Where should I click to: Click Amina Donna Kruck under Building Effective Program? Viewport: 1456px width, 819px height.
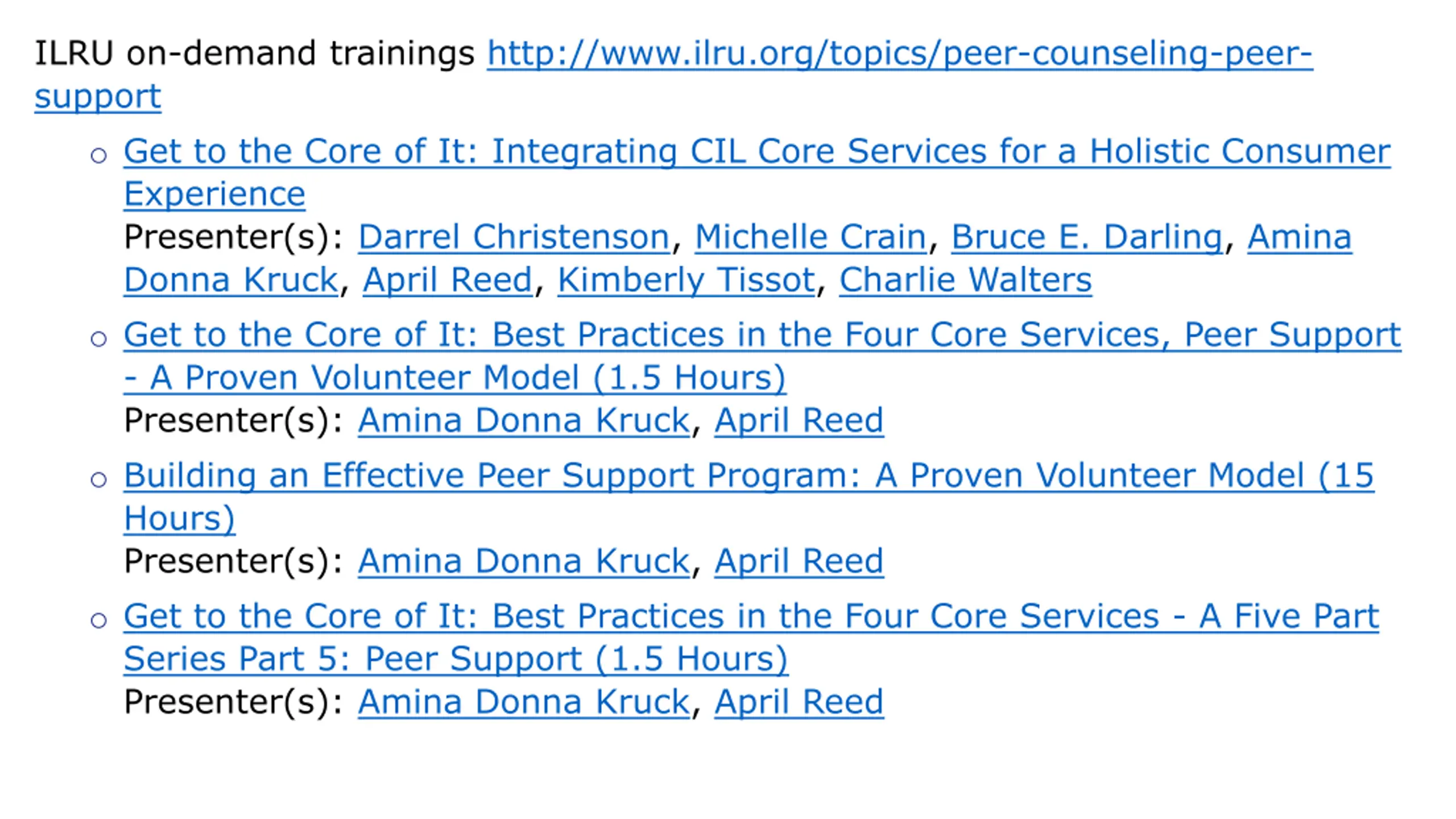click(x=523, y=561)
